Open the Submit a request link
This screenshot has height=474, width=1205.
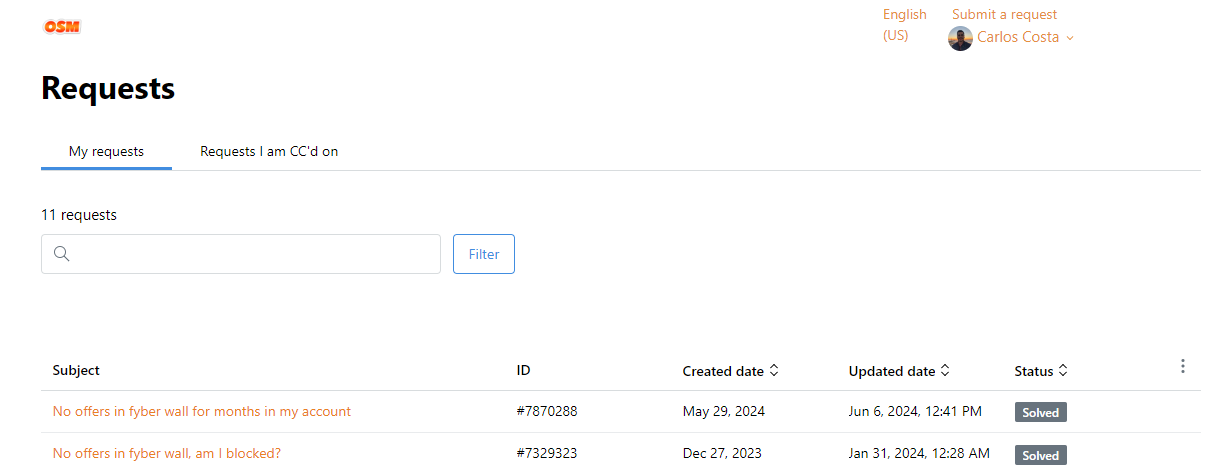point(1004,14)
